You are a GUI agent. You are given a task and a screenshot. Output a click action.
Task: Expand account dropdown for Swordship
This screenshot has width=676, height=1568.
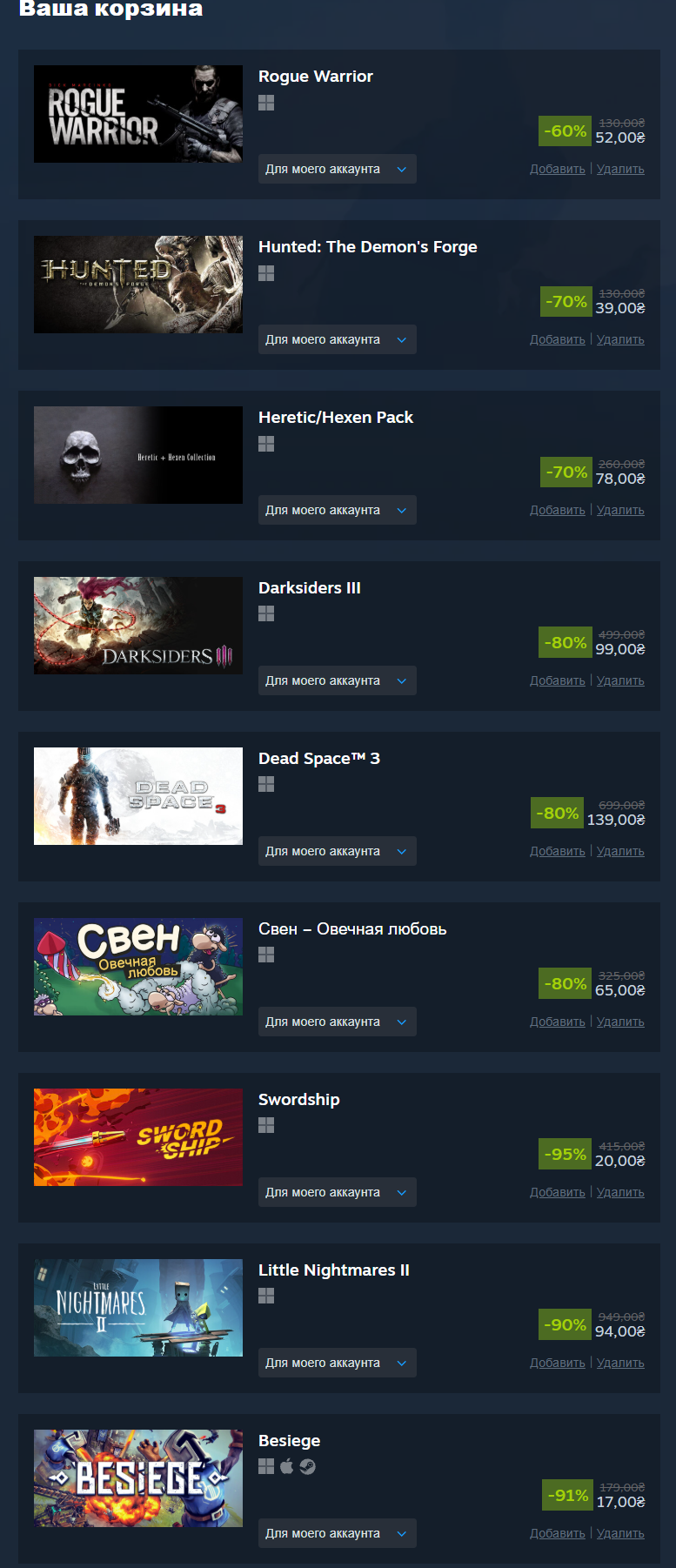(x=338, y=1192)
